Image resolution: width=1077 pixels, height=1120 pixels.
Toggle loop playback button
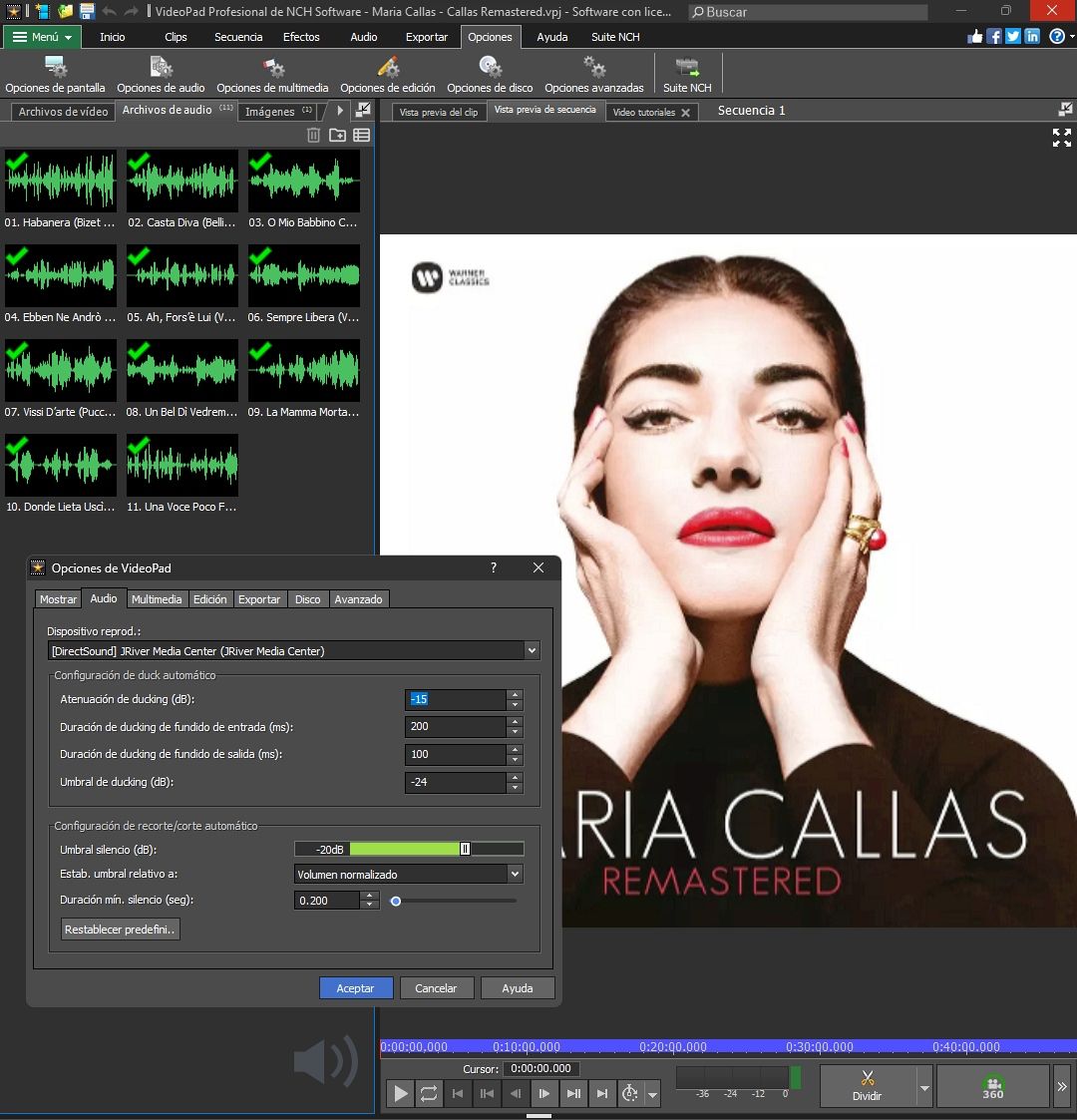click(429, 1094)
